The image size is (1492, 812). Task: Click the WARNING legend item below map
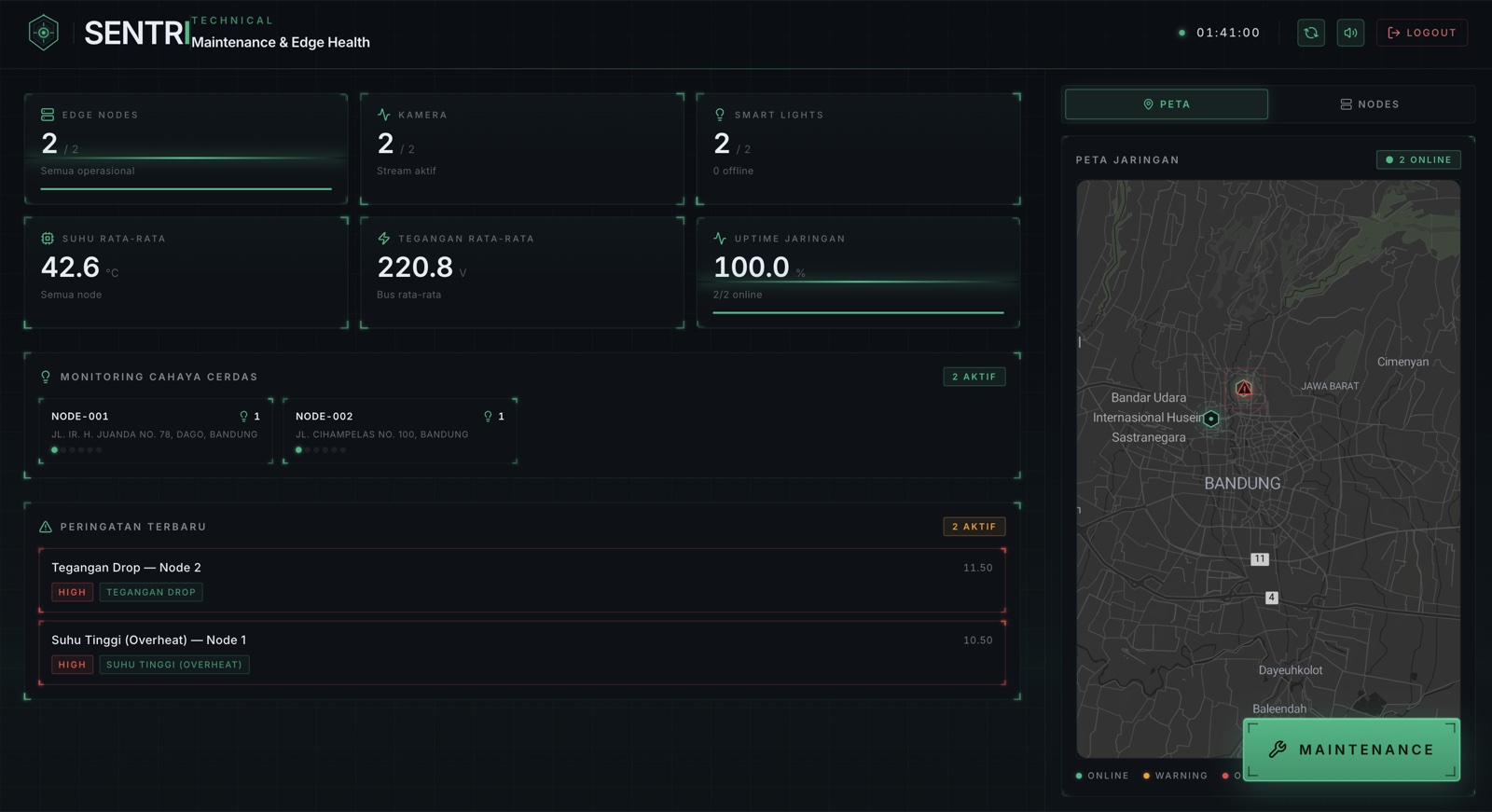pyautogui.click(x=1175, y=776)
